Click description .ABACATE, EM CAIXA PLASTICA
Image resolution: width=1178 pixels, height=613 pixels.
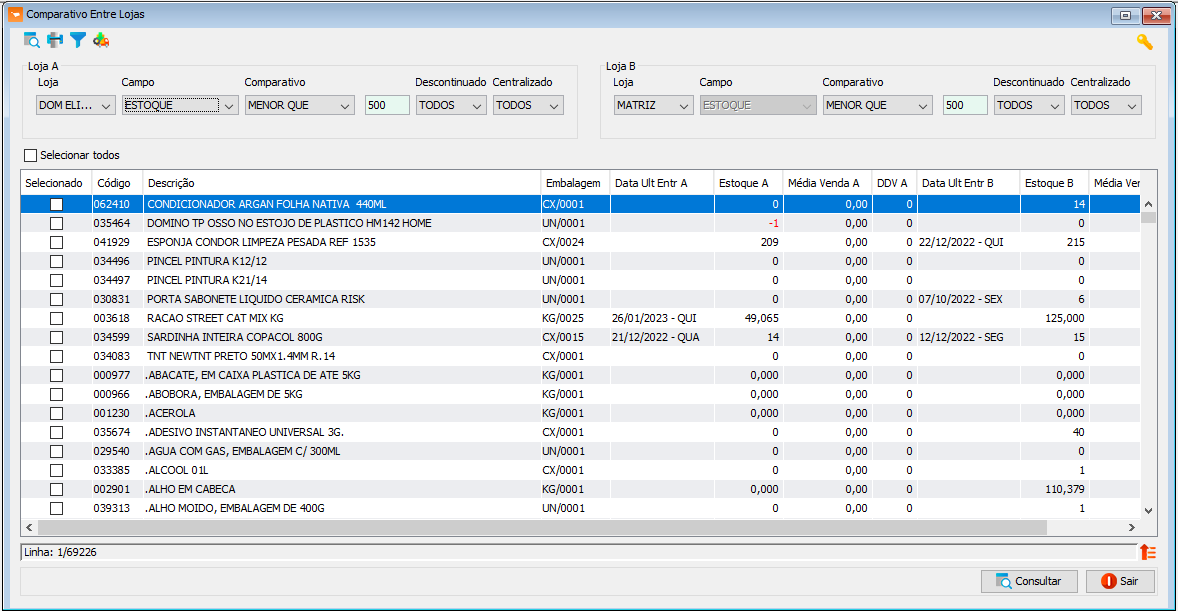pos(253,376)
